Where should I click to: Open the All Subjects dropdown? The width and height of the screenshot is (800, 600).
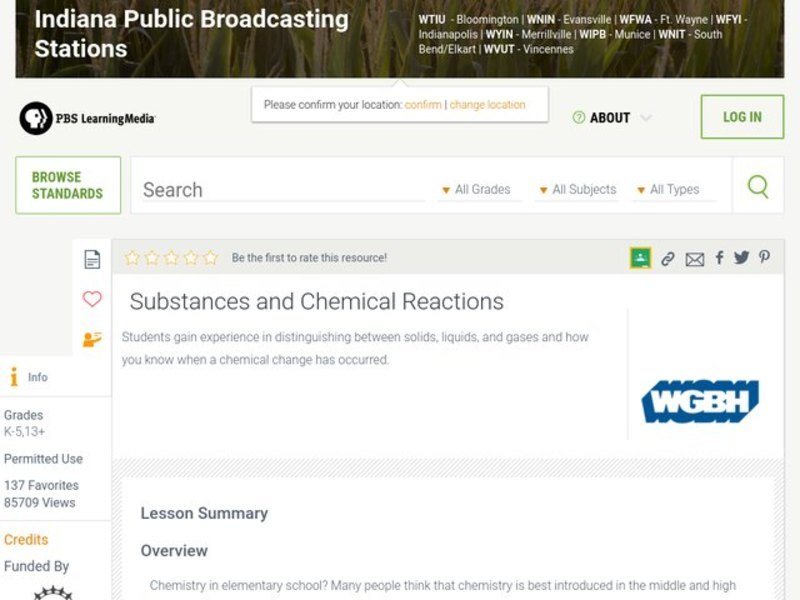(x=578, y=189)
